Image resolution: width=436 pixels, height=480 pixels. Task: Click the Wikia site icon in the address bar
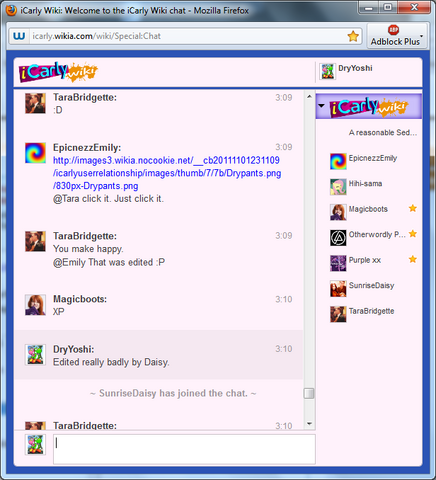[19, 36]
